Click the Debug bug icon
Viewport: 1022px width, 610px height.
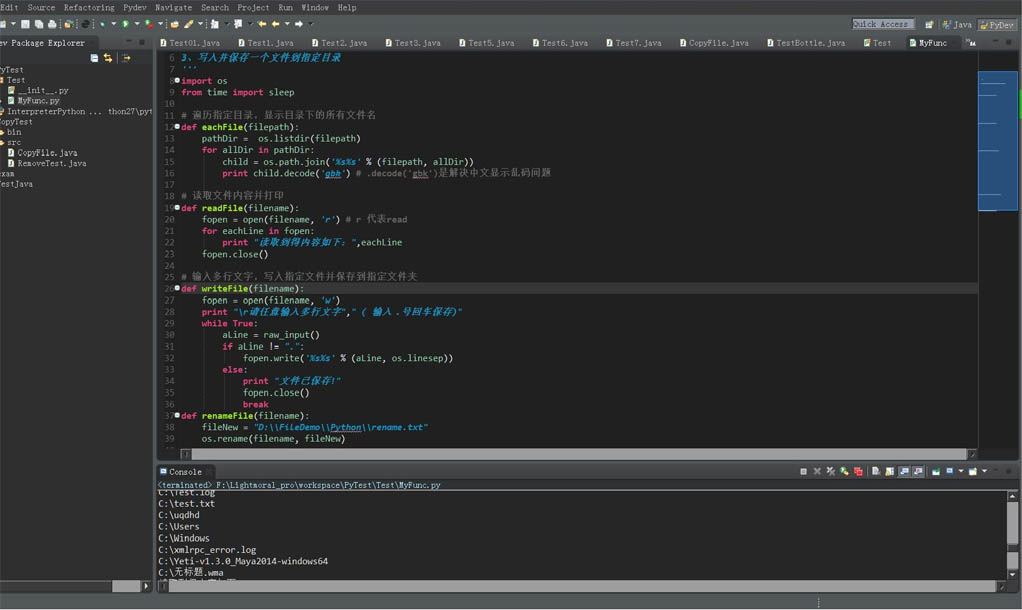click(x=102, y=24)
